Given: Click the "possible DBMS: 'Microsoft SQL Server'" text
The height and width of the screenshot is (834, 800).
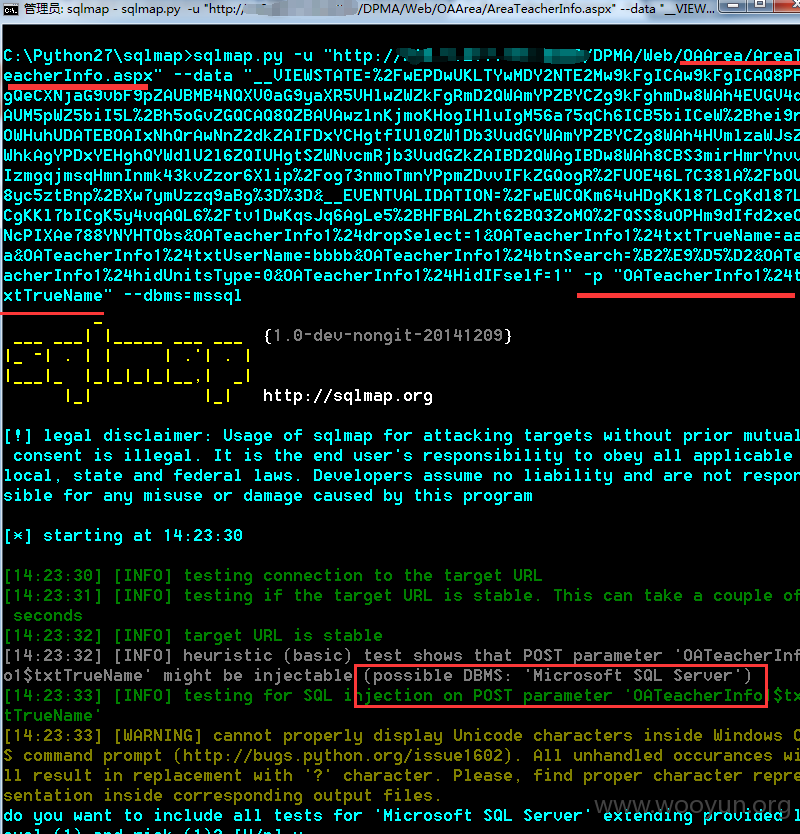Looking at the screenshot, I should click(557, 675).
